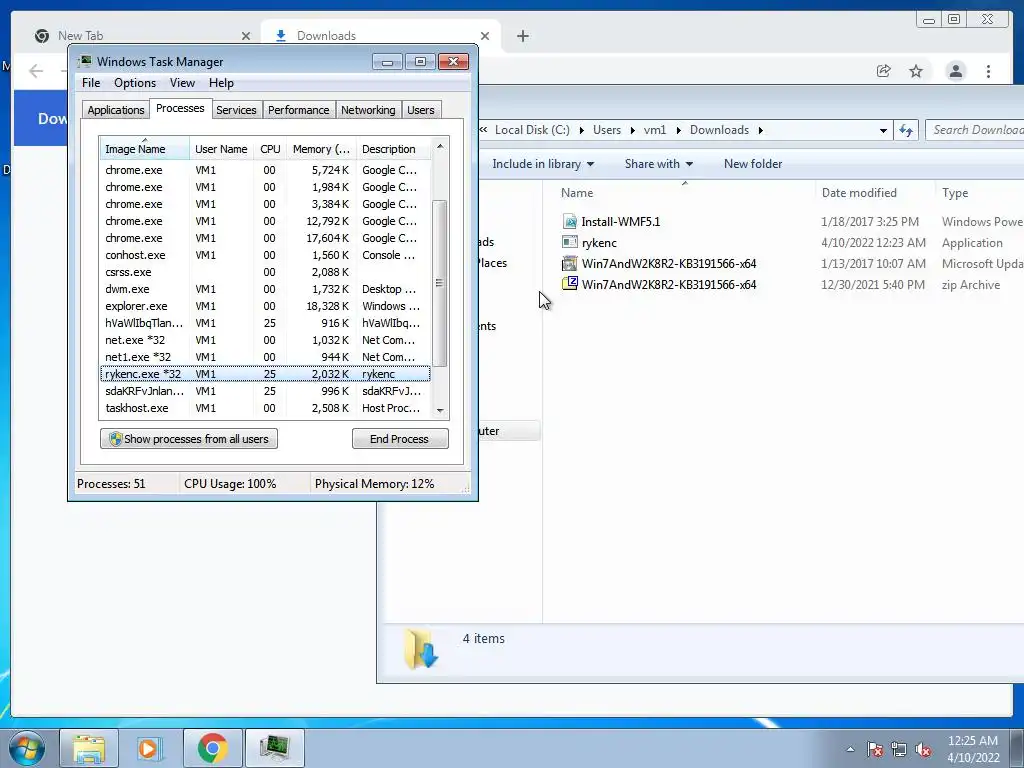Screen dimensions: 1024x768
Task: Expand Explorer address bar history dropdown
Action: coord(883,130)
